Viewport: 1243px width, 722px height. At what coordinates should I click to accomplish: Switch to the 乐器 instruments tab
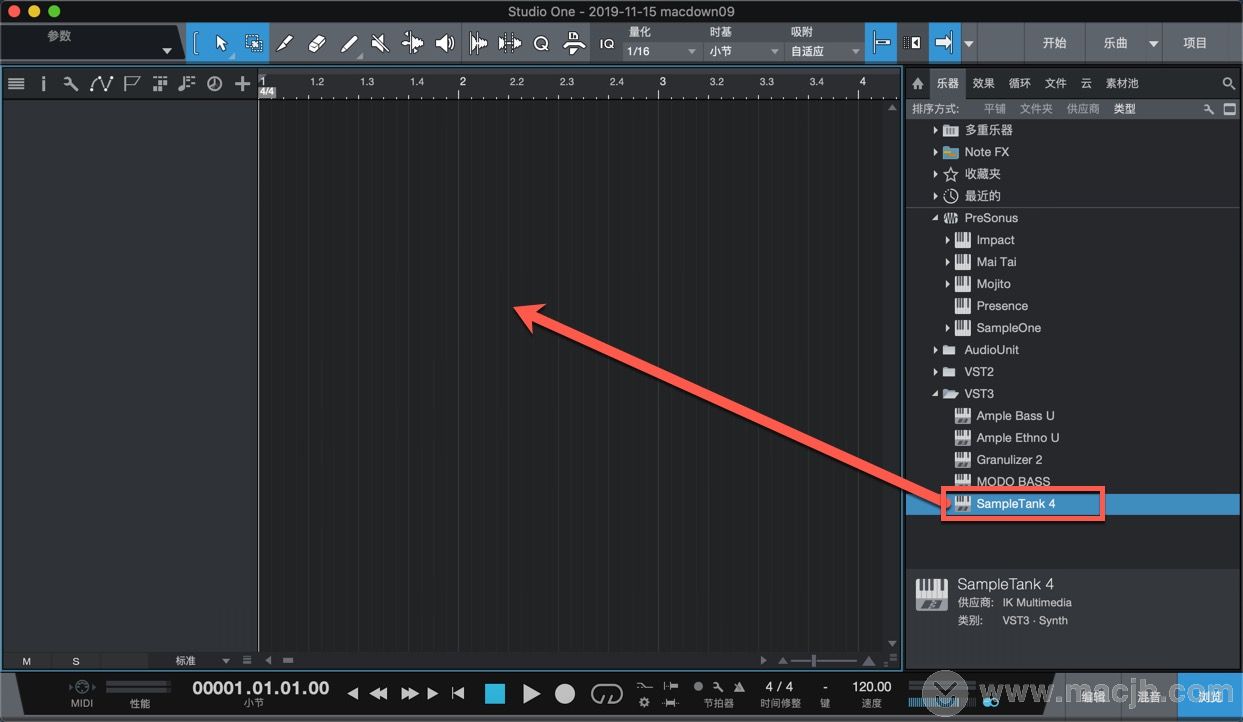coord(947,84)
